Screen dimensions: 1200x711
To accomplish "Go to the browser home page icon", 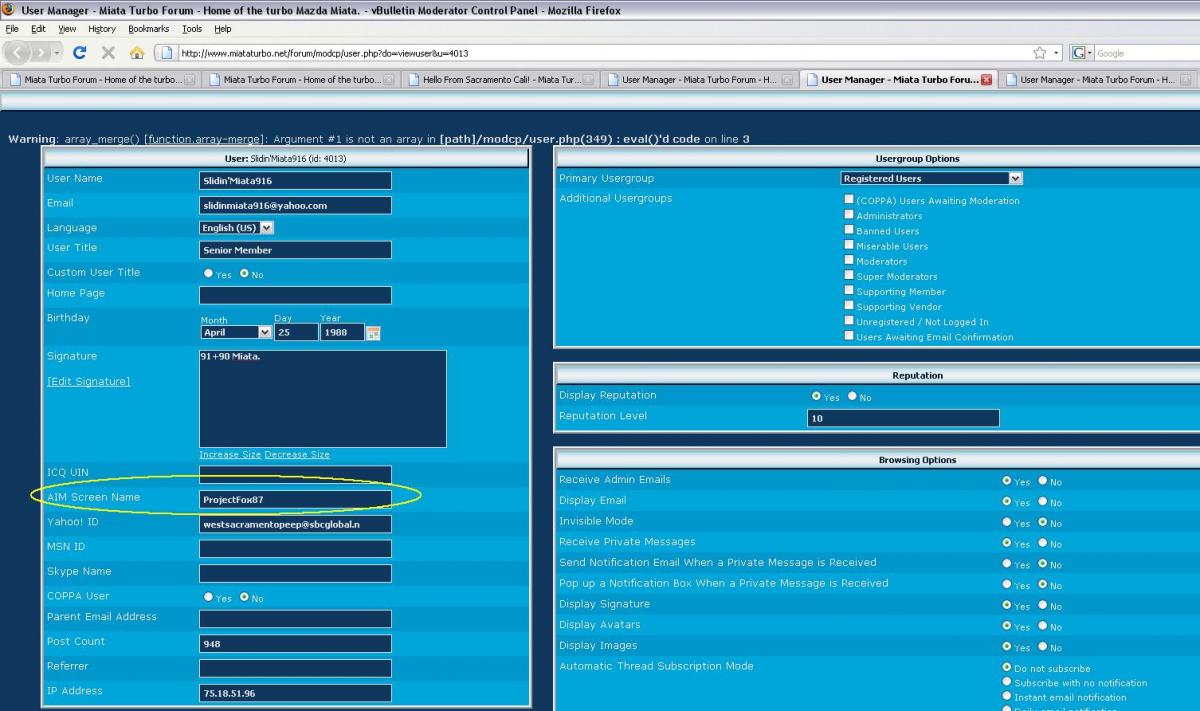I will coord(137,53).
